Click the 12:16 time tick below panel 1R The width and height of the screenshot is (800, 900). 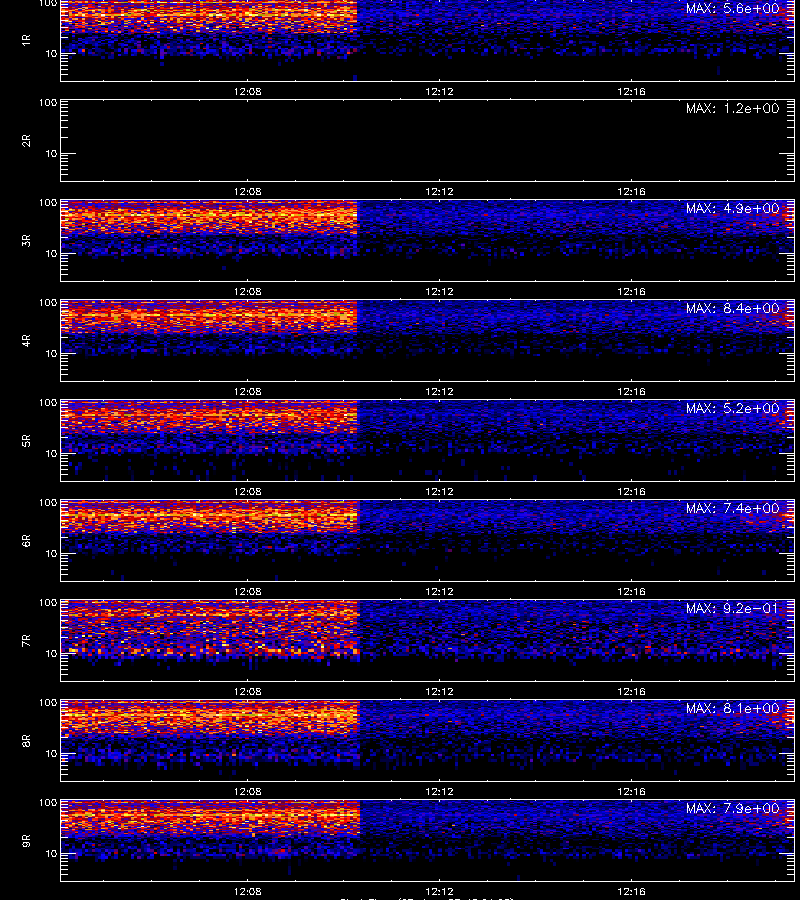tap(631, 91)
